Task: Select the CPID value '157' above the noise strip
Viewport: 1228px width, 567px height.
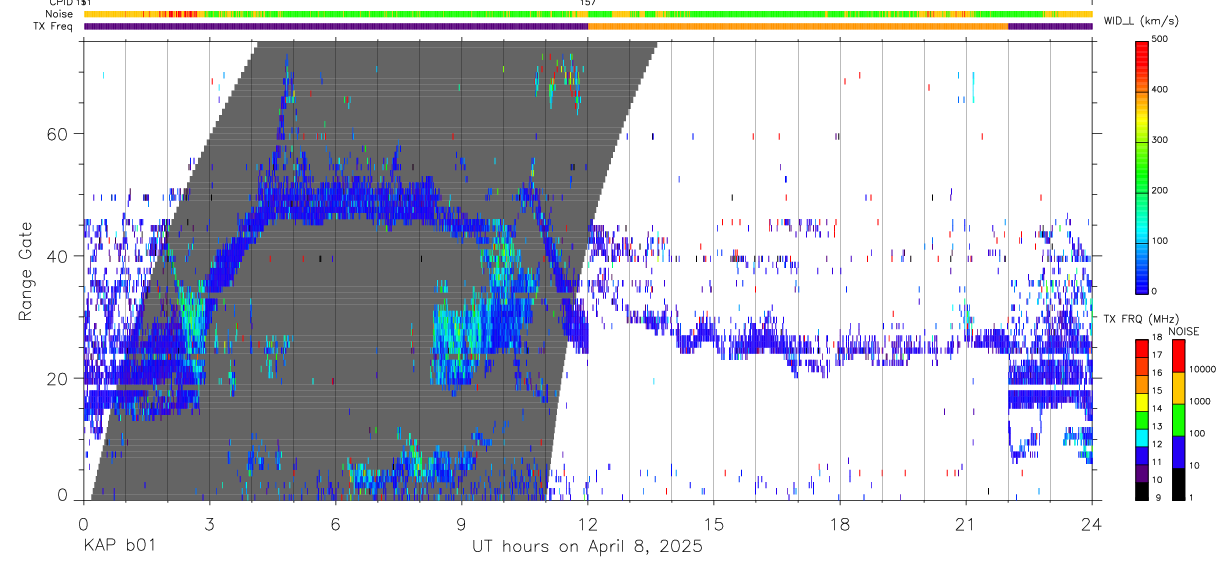Action: click(587, 3)
